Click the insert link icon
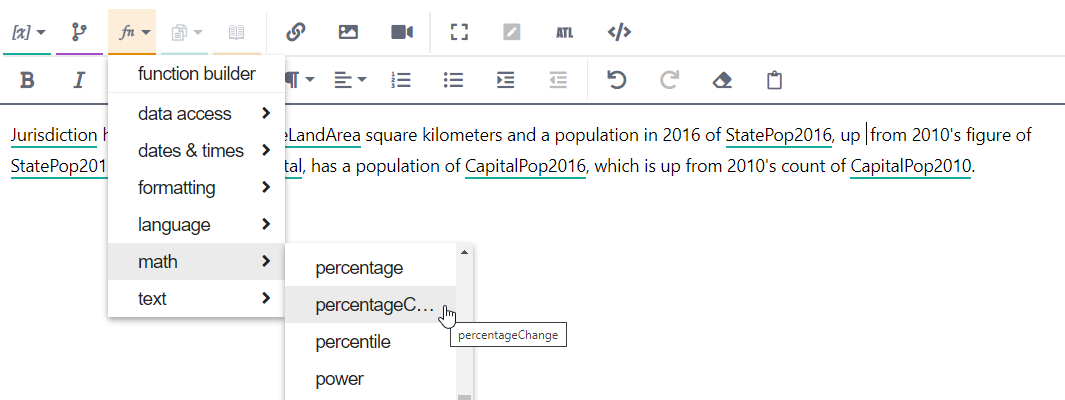Viewport: 1065px width, 400px height. [x=295, y=32]
